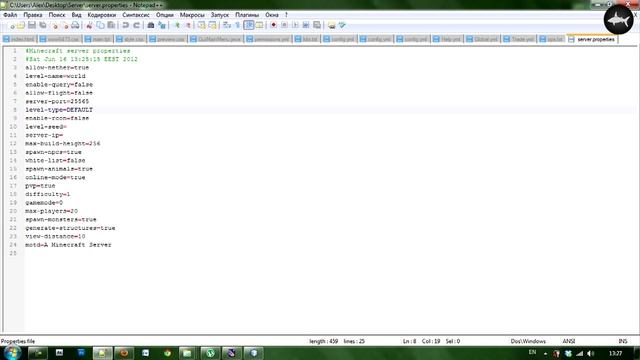This screenshot has width=640, height=360.
Task: Click the line max-build-height=256
Action: pyautogui.click(x=63, y=144)
